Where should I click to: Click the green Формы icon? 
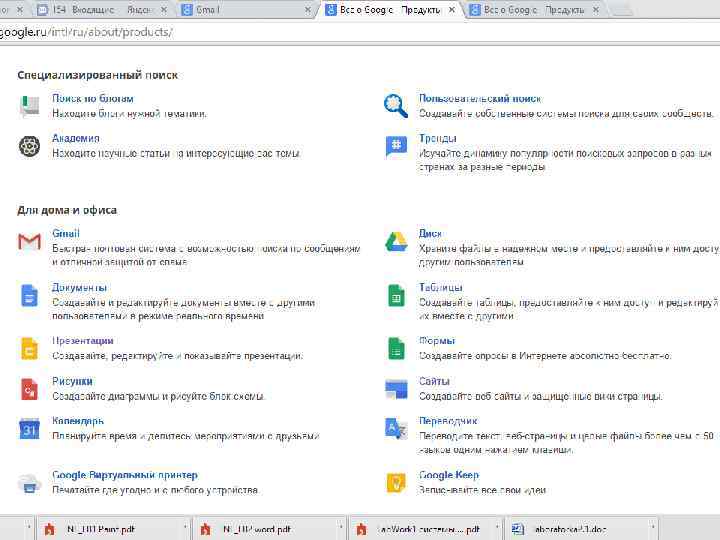pyautogui.click(x=396, y=349)
